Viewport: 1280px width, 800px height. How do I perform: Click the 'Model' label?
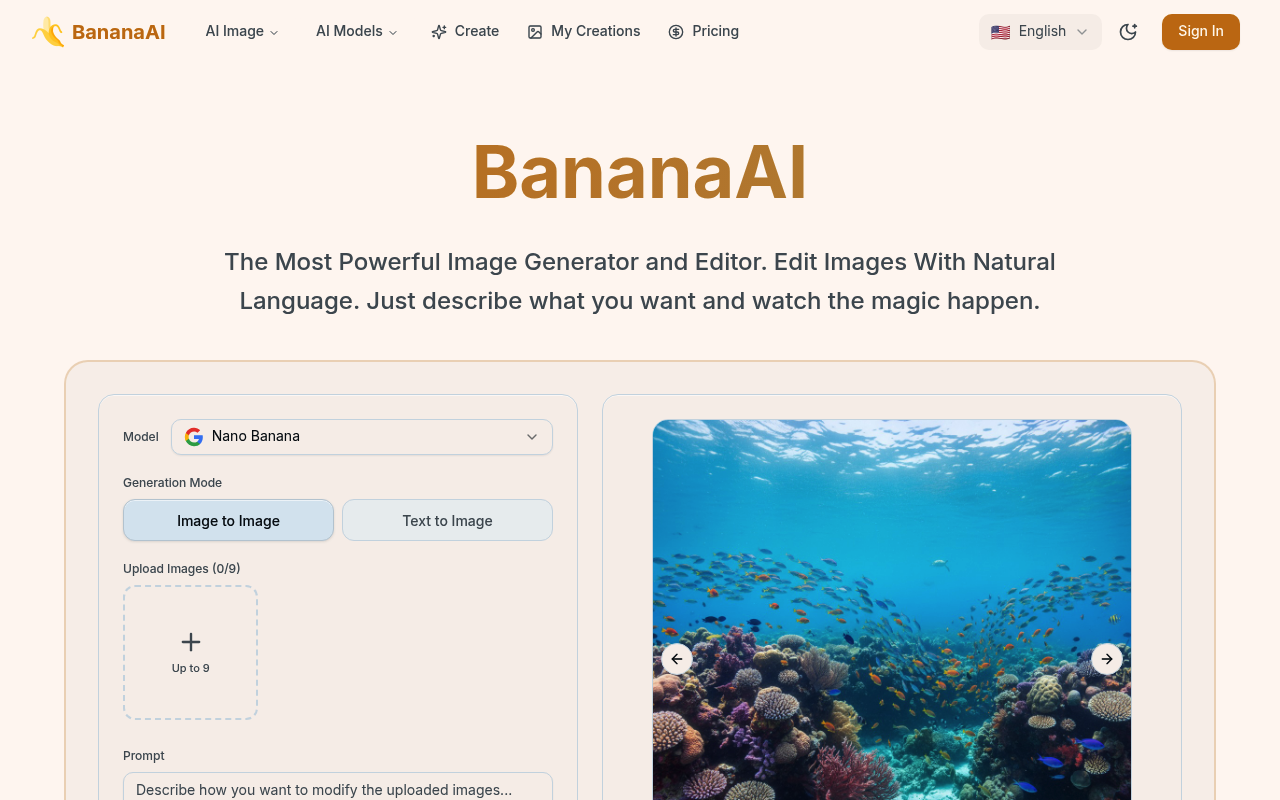tap(141, 437)
